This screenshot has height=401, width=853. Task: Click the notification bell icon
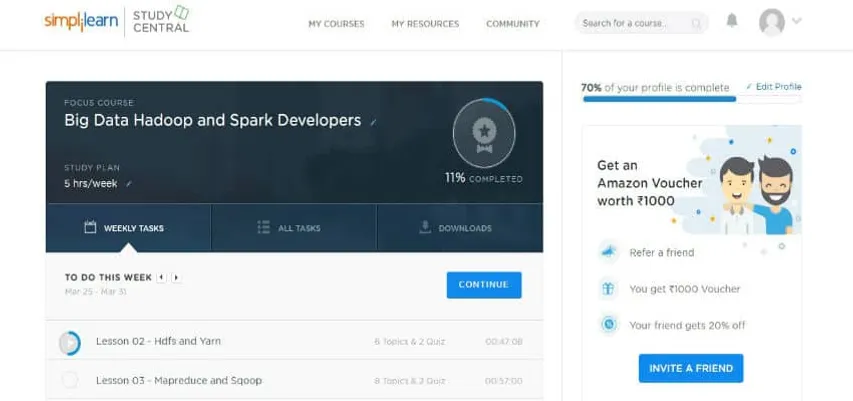point(732,21)
